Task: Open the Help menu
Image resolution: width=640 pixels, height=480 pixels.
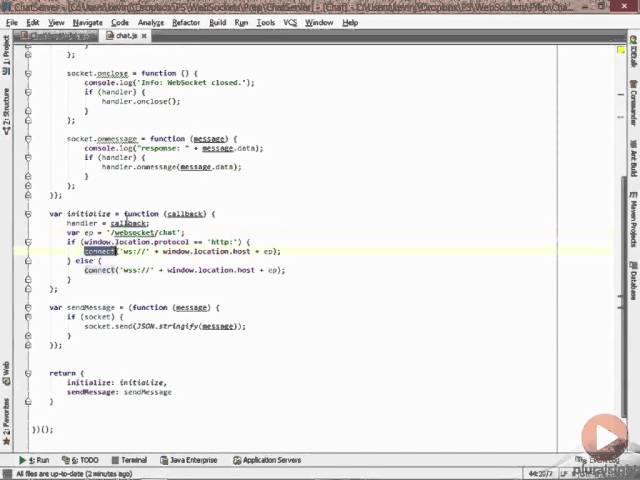Action: [350, 23]
